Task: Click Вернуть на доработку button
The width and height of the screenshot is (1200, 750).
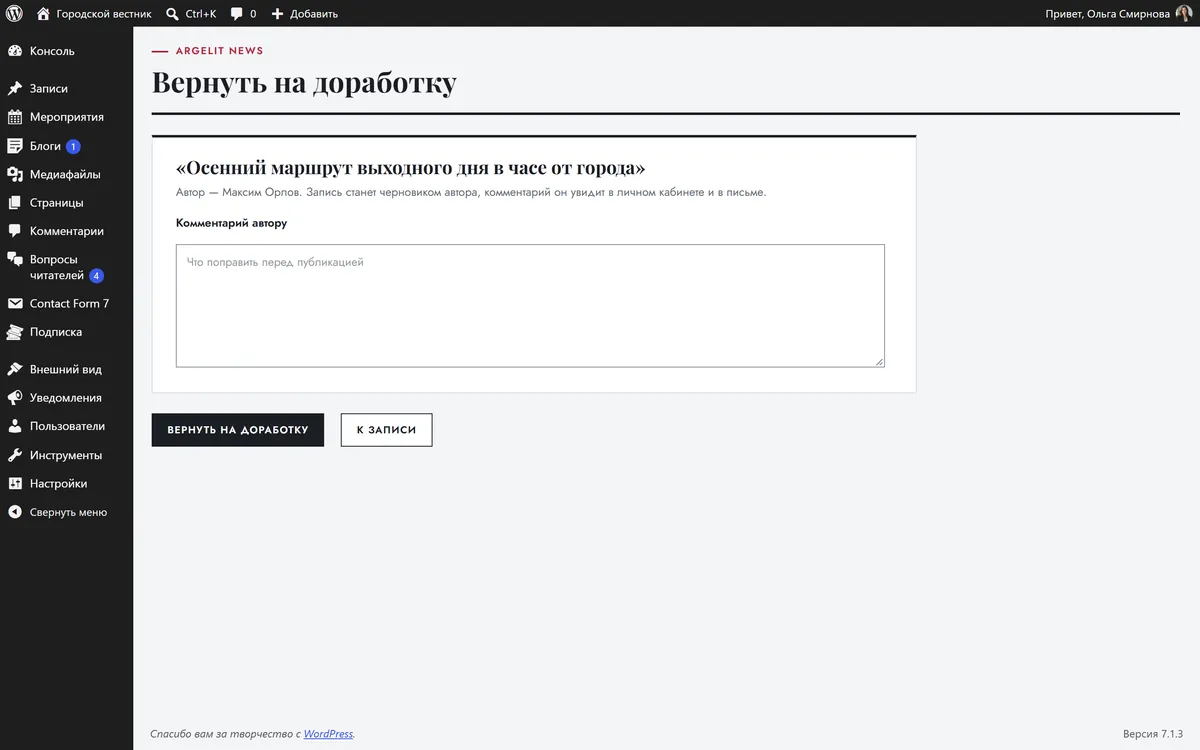Action: coord(238,430)
